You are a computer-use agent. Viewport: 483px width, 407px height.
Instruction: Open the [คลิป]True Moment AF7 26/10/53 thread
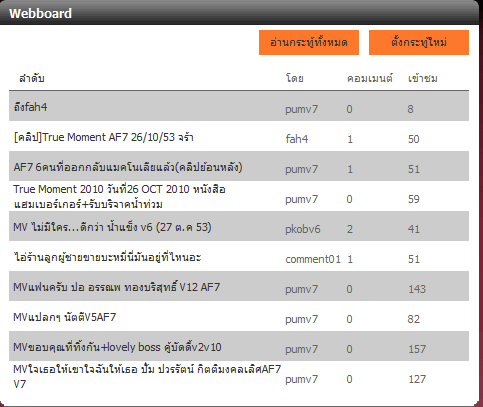click(103, 137)
